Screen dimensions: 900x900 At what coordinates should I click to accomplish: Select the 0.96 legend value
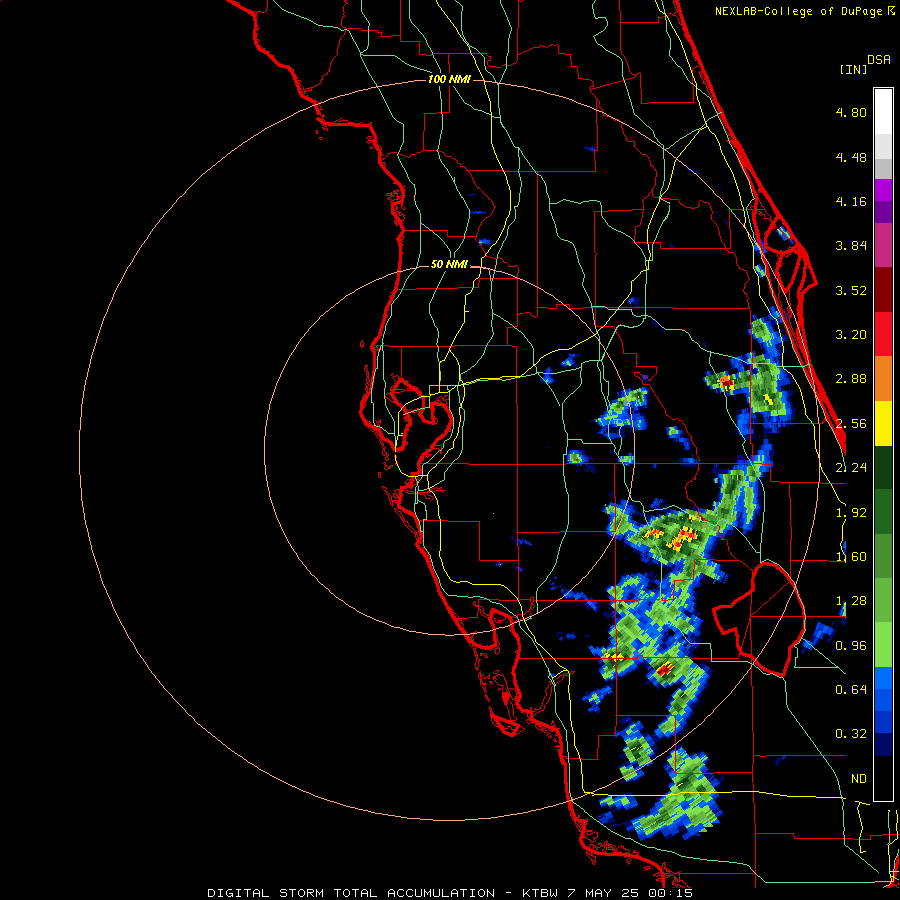tap(851, 646)
